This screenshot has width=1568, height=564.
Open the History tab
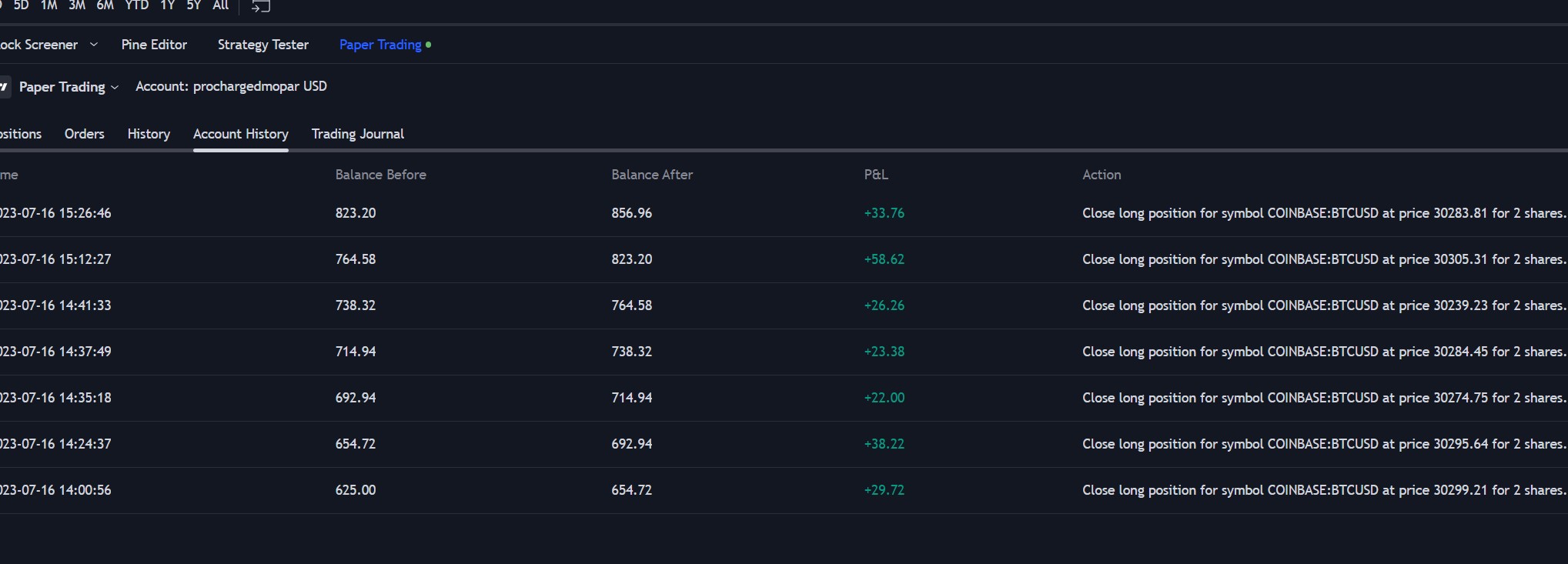tap(149, 134)
